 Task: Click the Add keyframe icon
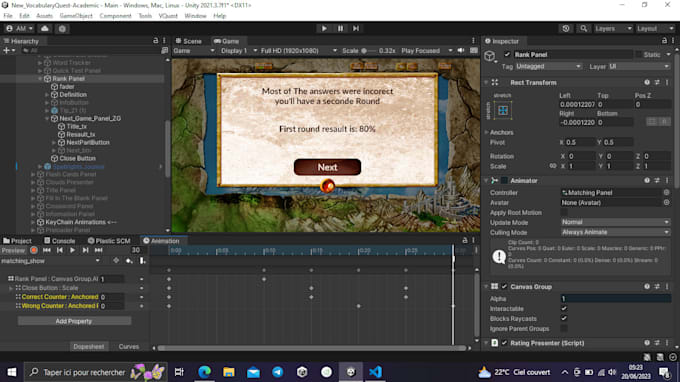pyautogui.click(x=129, y=261)
